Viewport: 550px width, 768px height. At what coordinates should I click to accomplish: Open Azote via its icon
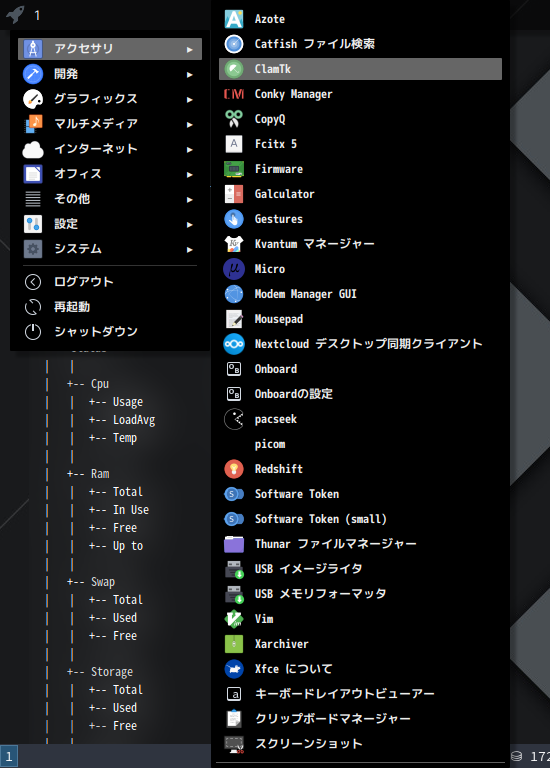coord(234,19)
